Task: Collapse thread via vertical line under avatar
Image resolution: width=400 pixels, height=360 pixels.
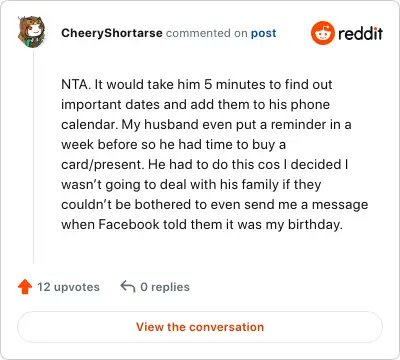Action: [x=33, y=157]
